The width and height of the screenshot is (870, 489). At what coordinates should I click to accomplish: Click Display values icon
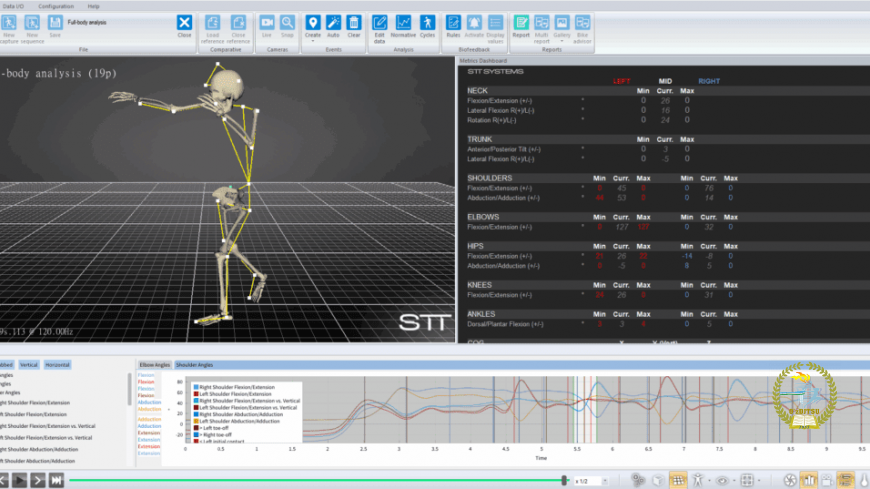(495, 23)
